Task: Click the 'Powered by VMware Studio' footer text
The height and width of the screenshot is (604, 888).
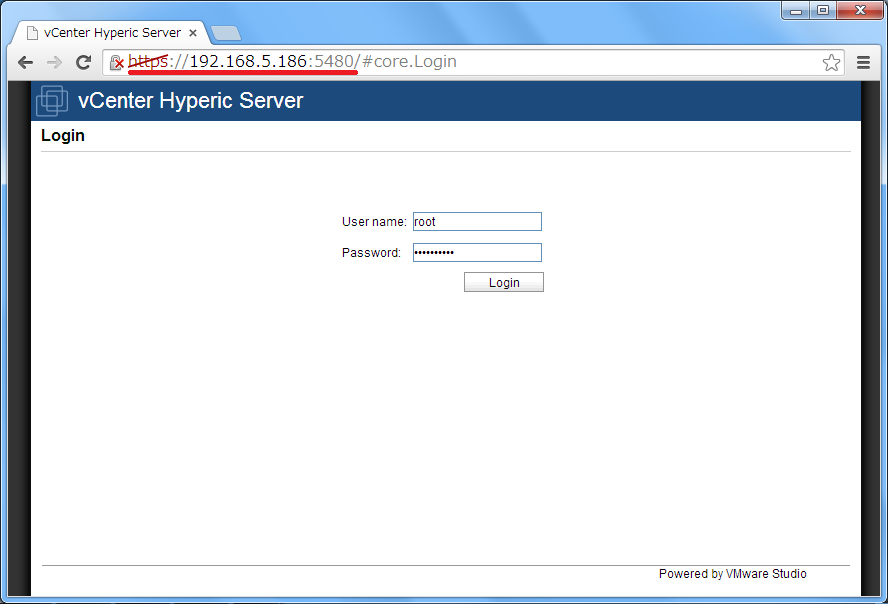Action: (733, 574)
